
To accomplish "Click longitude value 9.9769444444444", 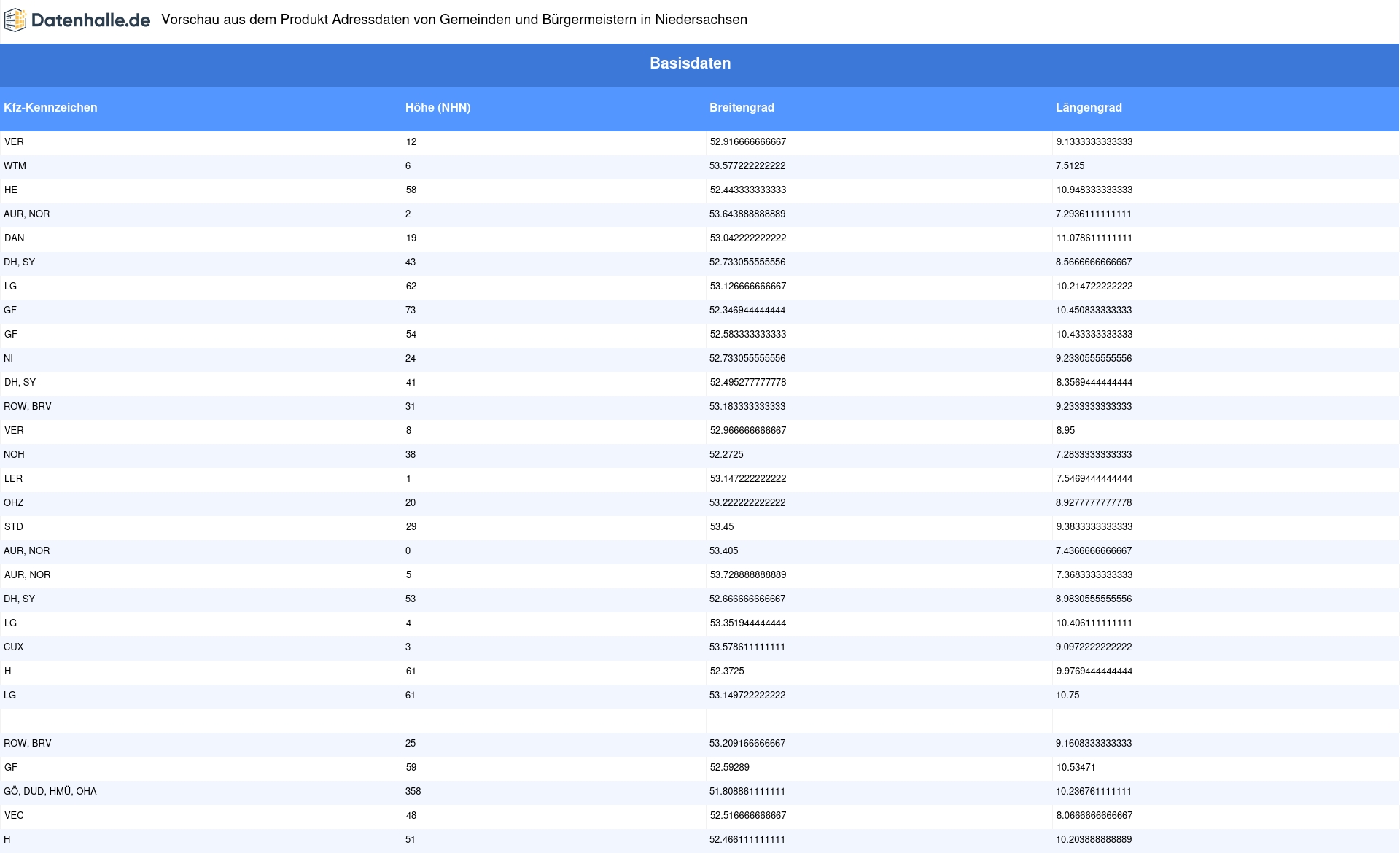I will pos(1094,671).
